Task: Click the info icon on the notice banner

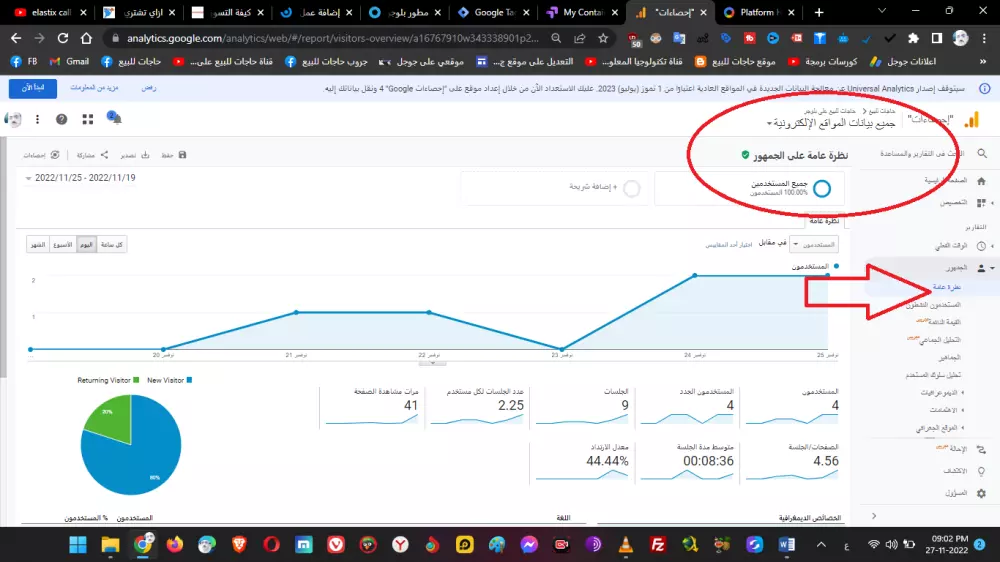Action: (x=985, y=89)
